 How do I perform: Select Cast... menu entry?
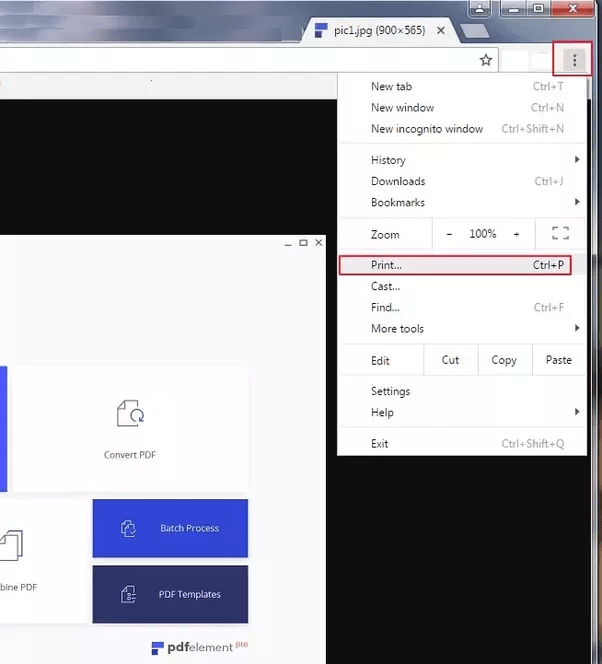pyautogui.click(x=462, y=286)
